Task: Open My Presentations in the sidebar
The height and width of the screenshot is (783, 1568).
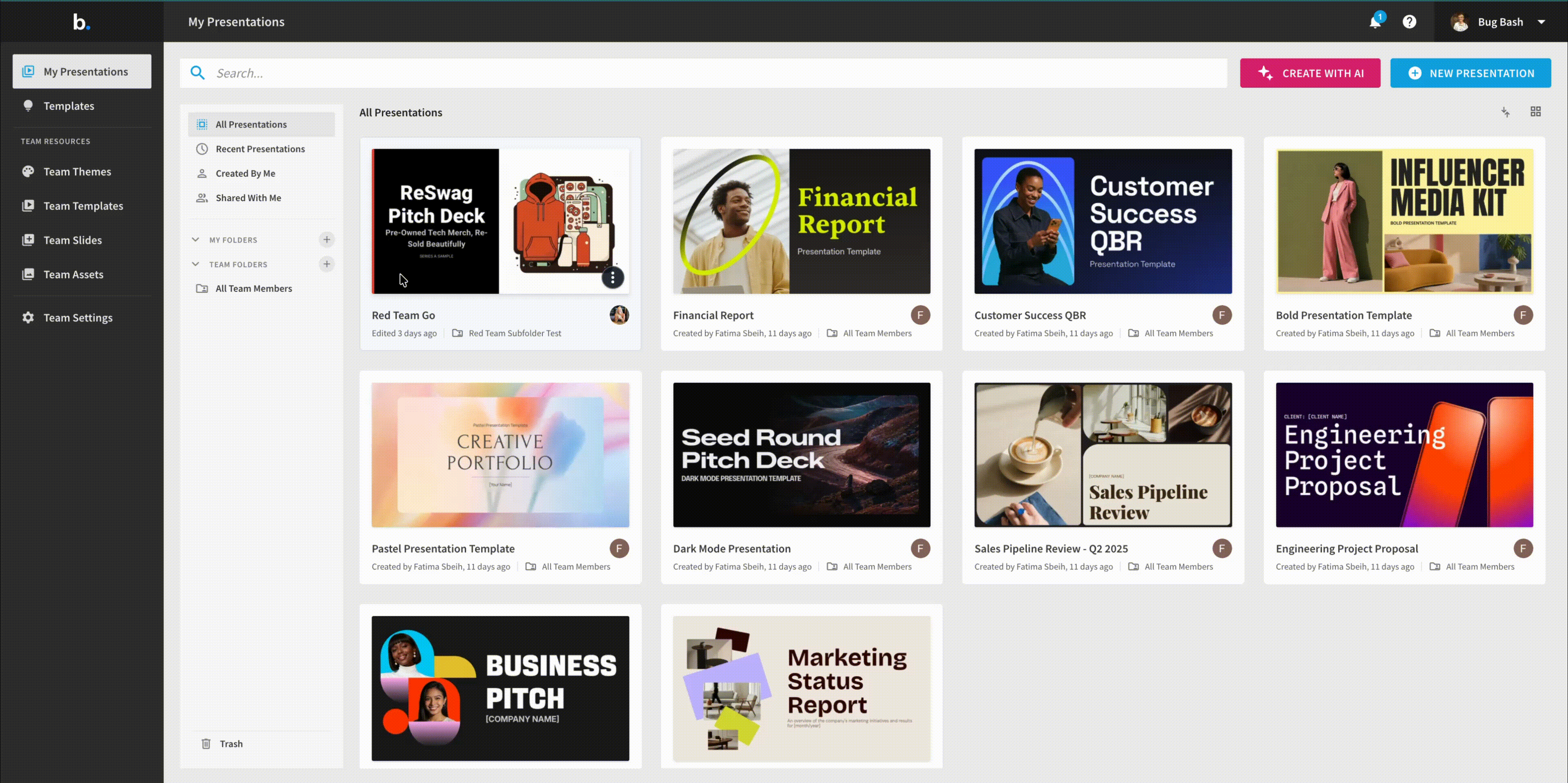Action: (82, 71)
